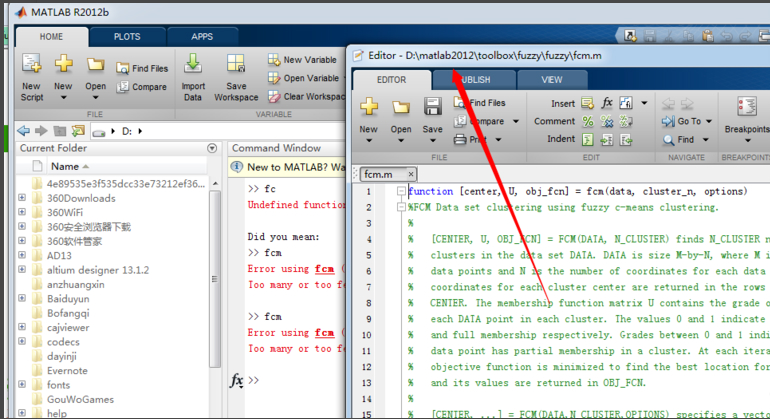
Task: Select Evernote folder
Action: pos(67,370)
